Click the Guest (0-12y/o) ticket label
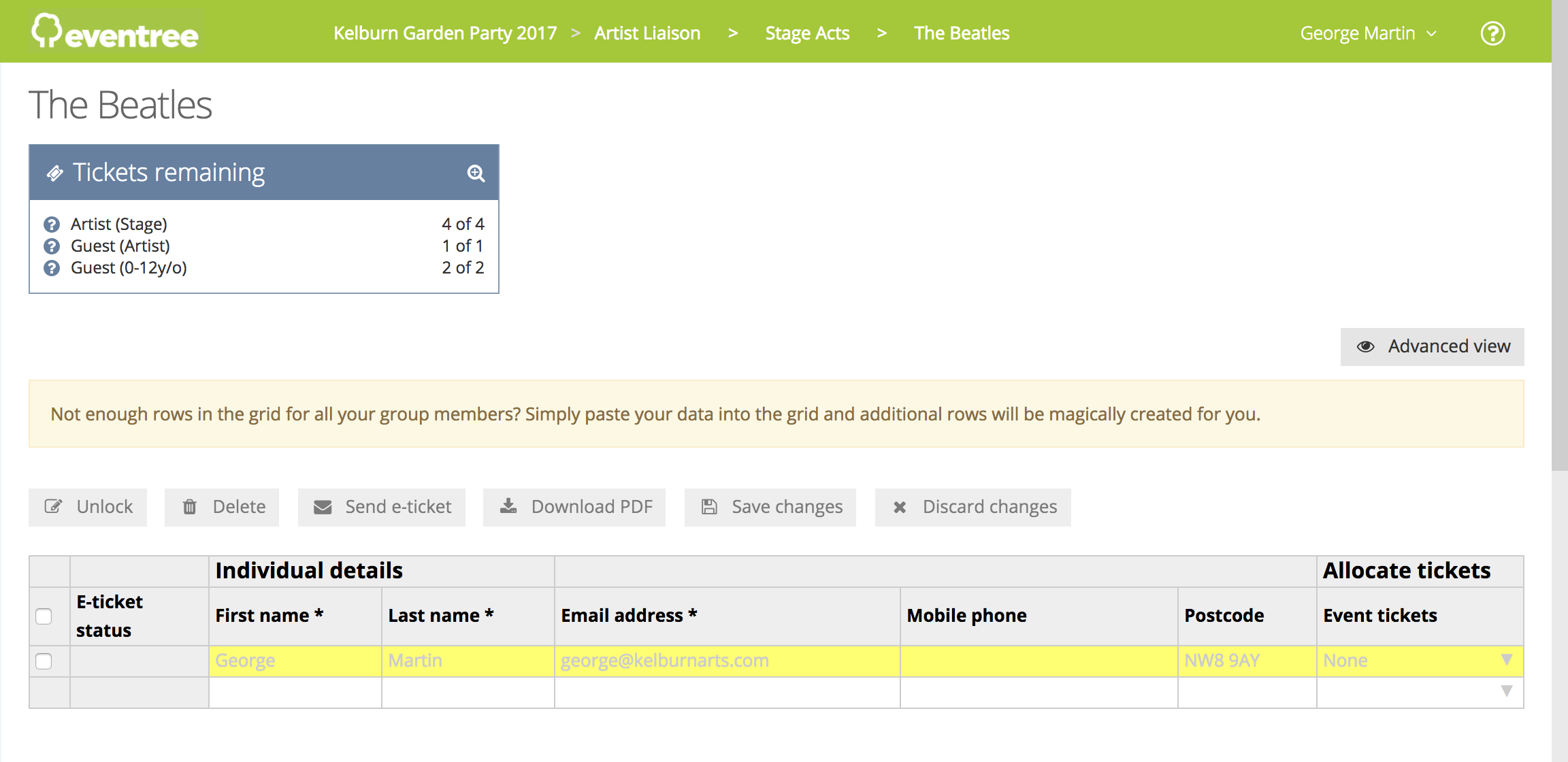The image size is (1568, 762). point(129,268)
